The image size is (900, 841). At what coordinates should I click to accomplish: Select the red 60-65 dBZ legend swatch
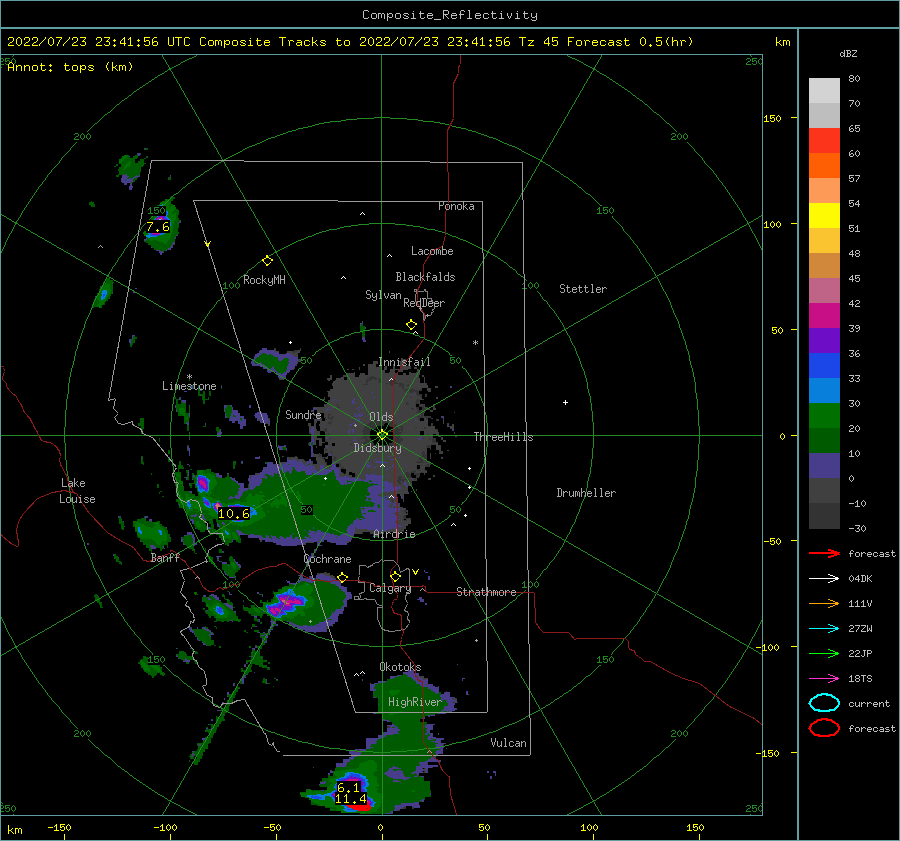[824, 141]
